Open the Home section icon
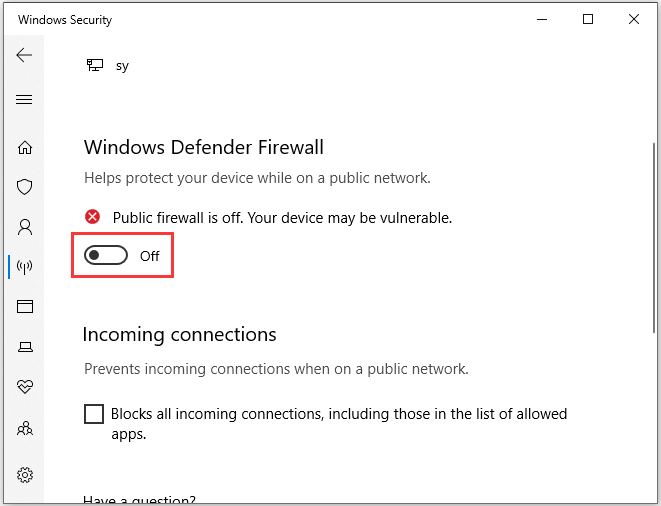The image size is (661, 506). (25, 147)
